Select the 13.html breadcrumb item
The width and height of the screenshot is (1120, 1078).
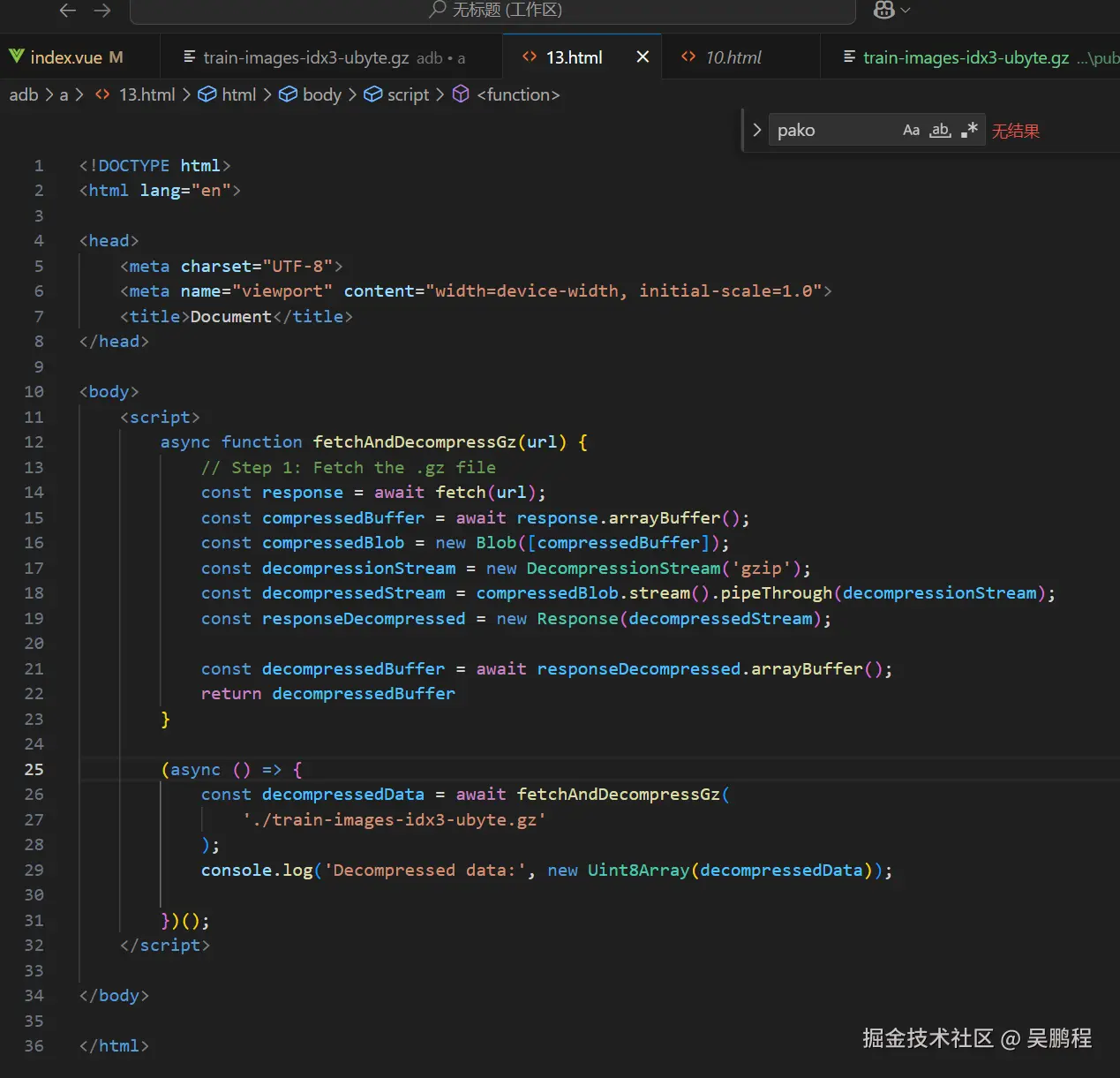(147, 94)
